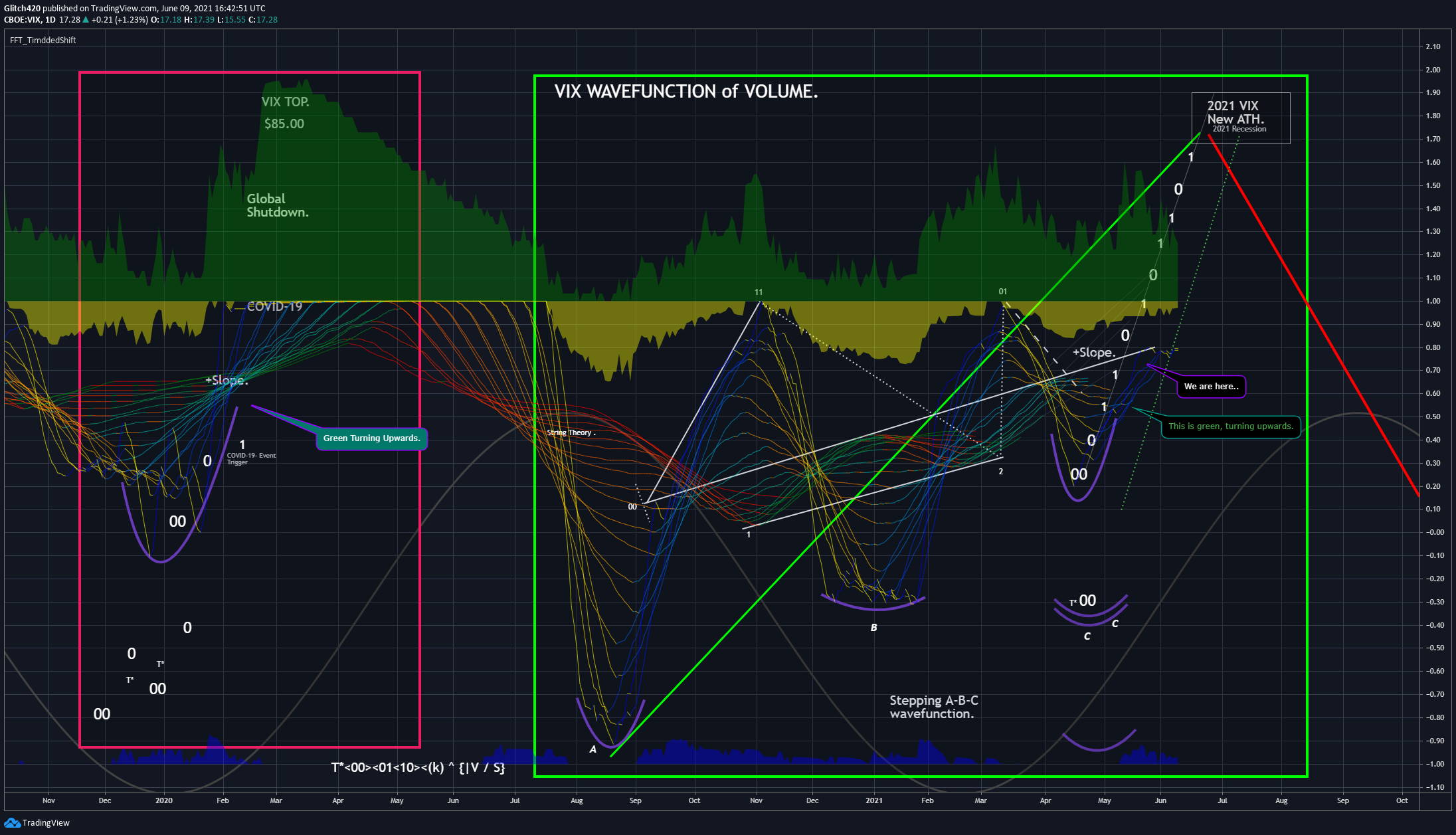The width and height of the screenshot is (1456, 835).
Task: Click the 'This is green, turning upwards.' callout
Action: point(1231,426)
